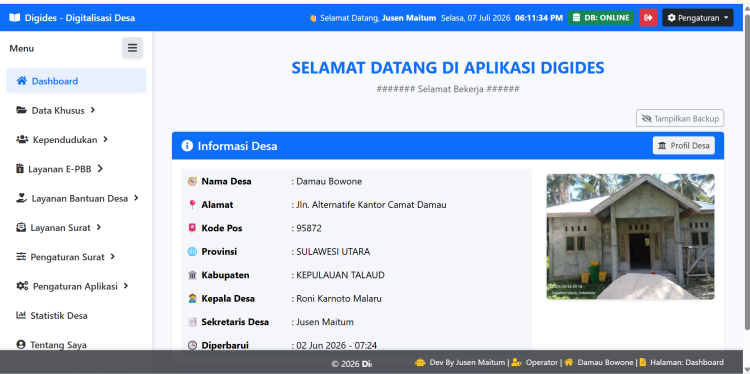Click the waving hand welcome icon
Viewport: 750px width, 374px height.
[x=313, y=18]
